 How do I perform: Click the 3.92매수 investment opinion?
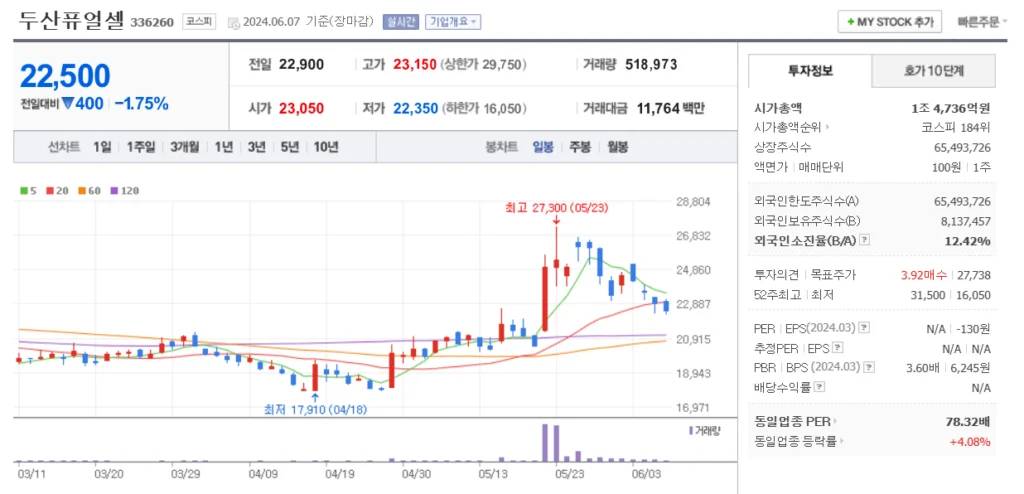tap(923, 275)
